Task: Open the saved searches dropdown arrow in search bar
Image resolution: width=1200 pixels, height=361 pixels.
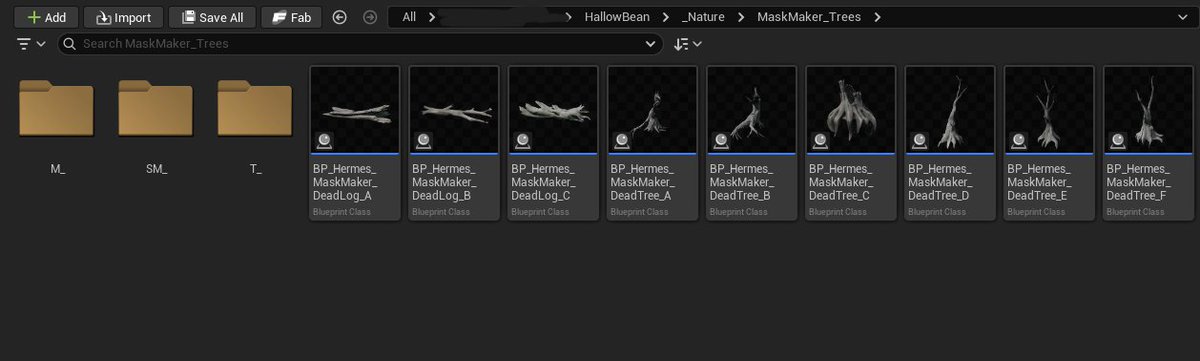Action: 651,44
